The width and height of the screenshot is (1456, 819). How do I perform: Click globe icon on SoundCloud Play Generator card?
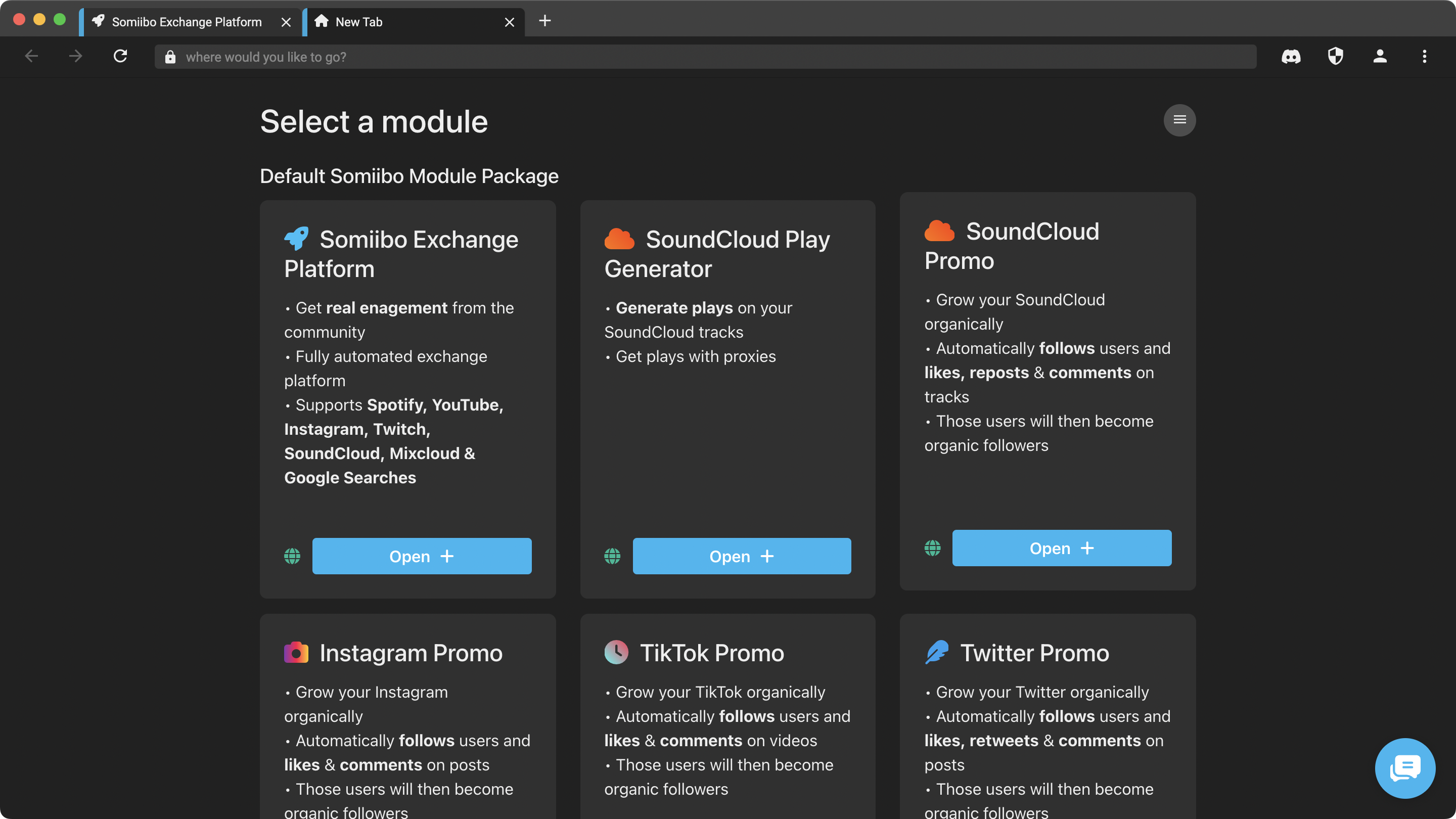612,556
